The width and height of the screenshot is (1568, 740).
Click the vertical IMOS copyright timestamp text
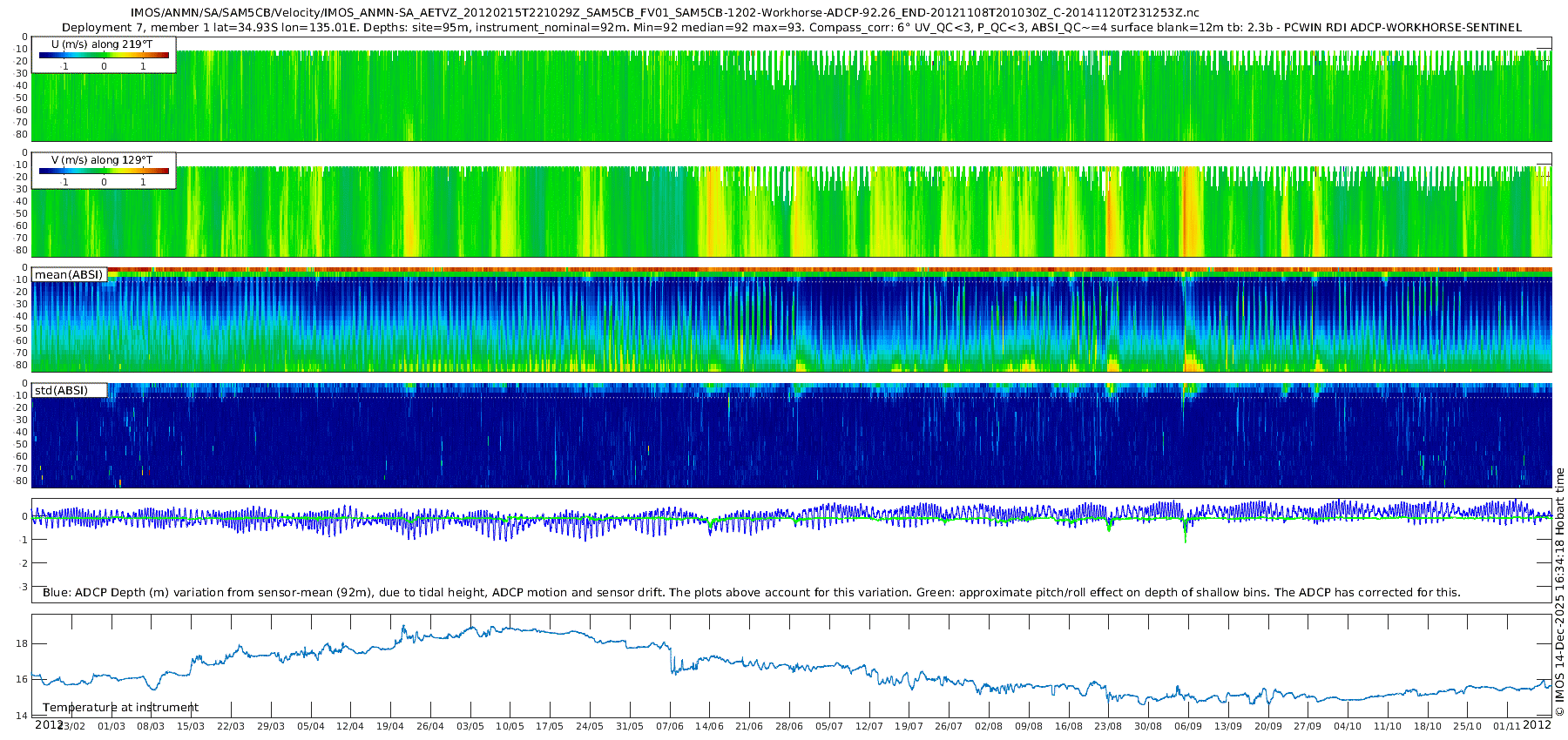tap(1559, 592)
